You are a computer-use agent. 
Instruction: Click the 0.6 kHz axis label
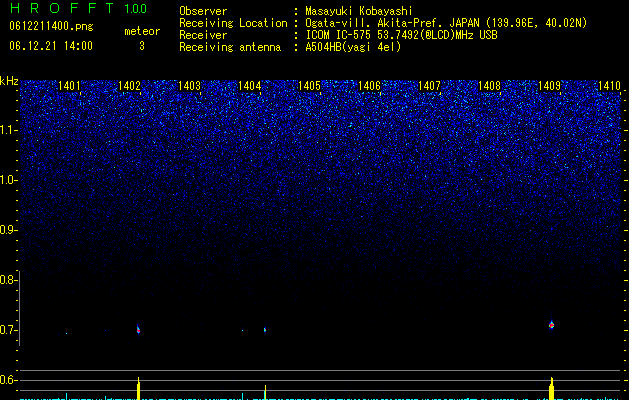[x=8, y=380]
